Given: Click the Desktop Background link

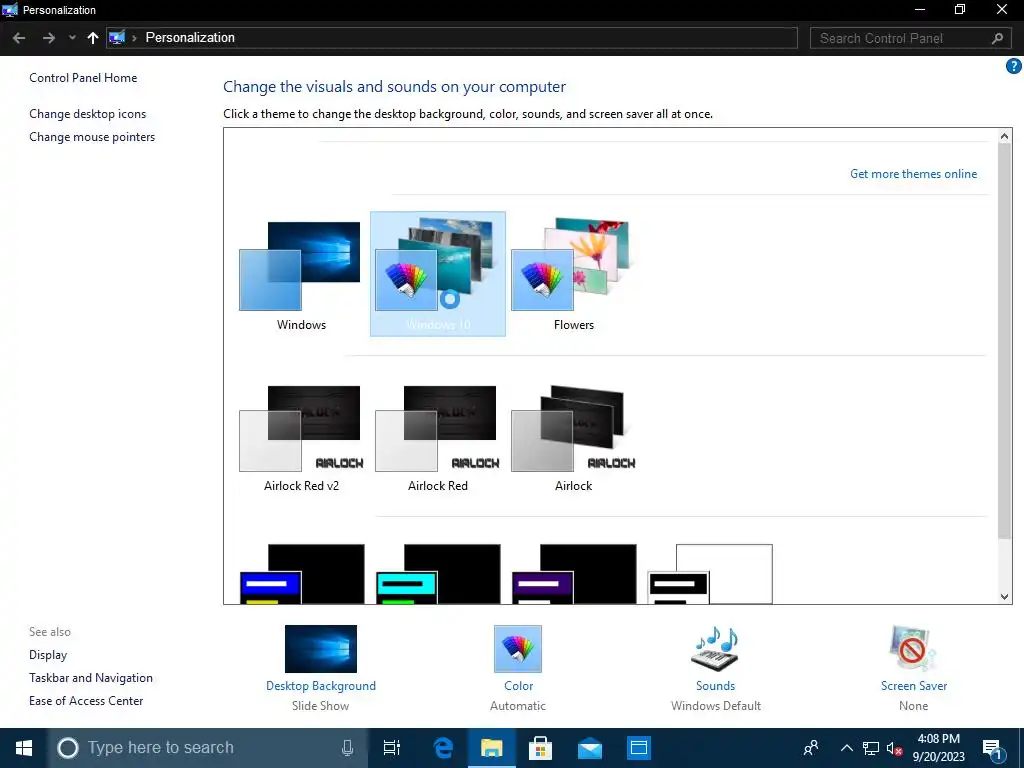Looking at the screenshot, I should pyautogui.click(x=321, y=686).
